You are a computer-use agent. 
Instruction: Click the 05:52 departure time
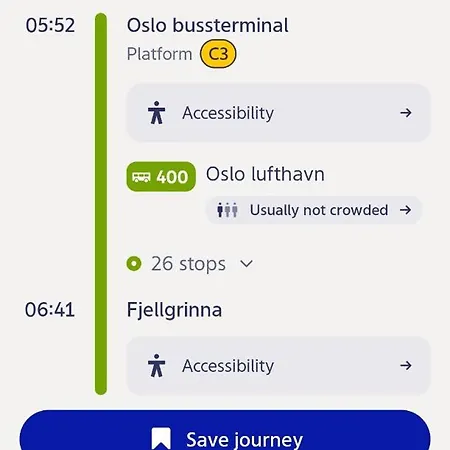click(x=50, y=25)
